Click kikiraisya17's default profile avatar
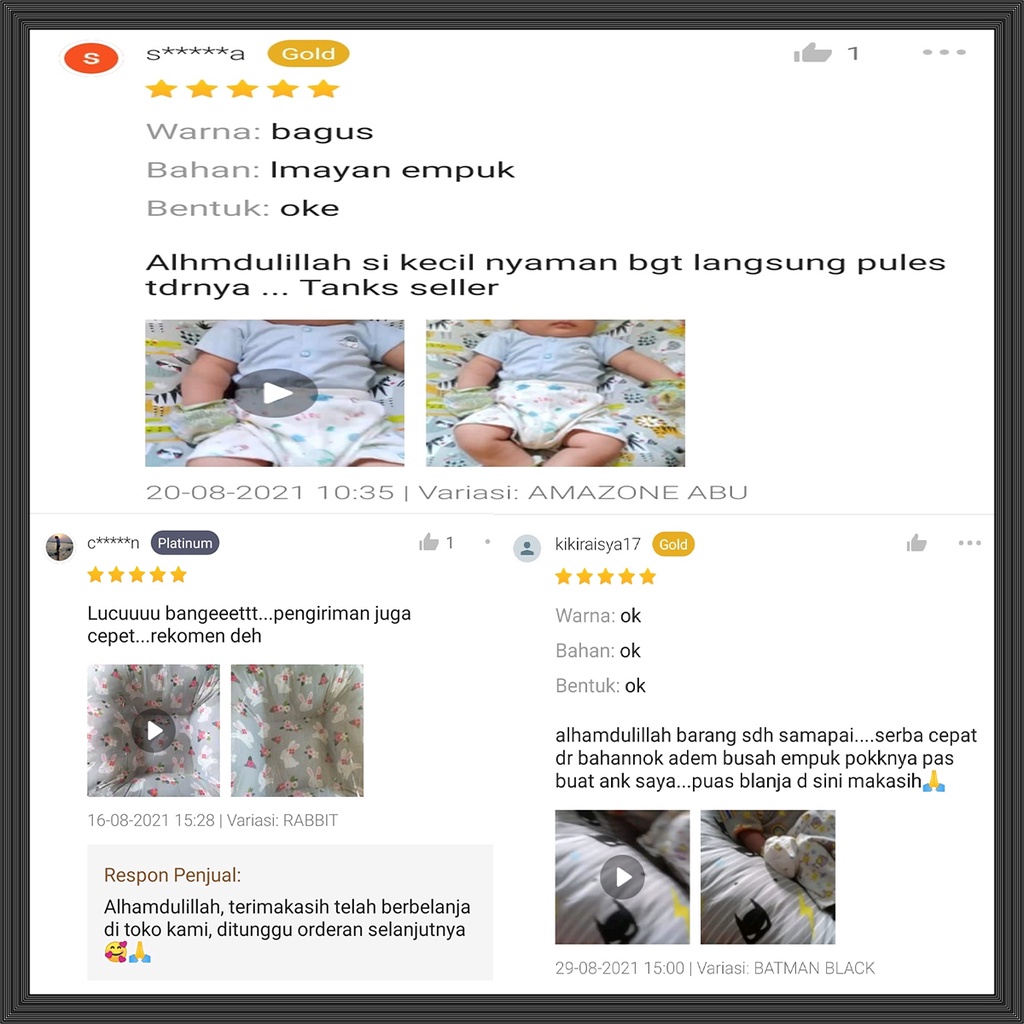Viewport: 1024px width, 1024px height. [527, 548]
